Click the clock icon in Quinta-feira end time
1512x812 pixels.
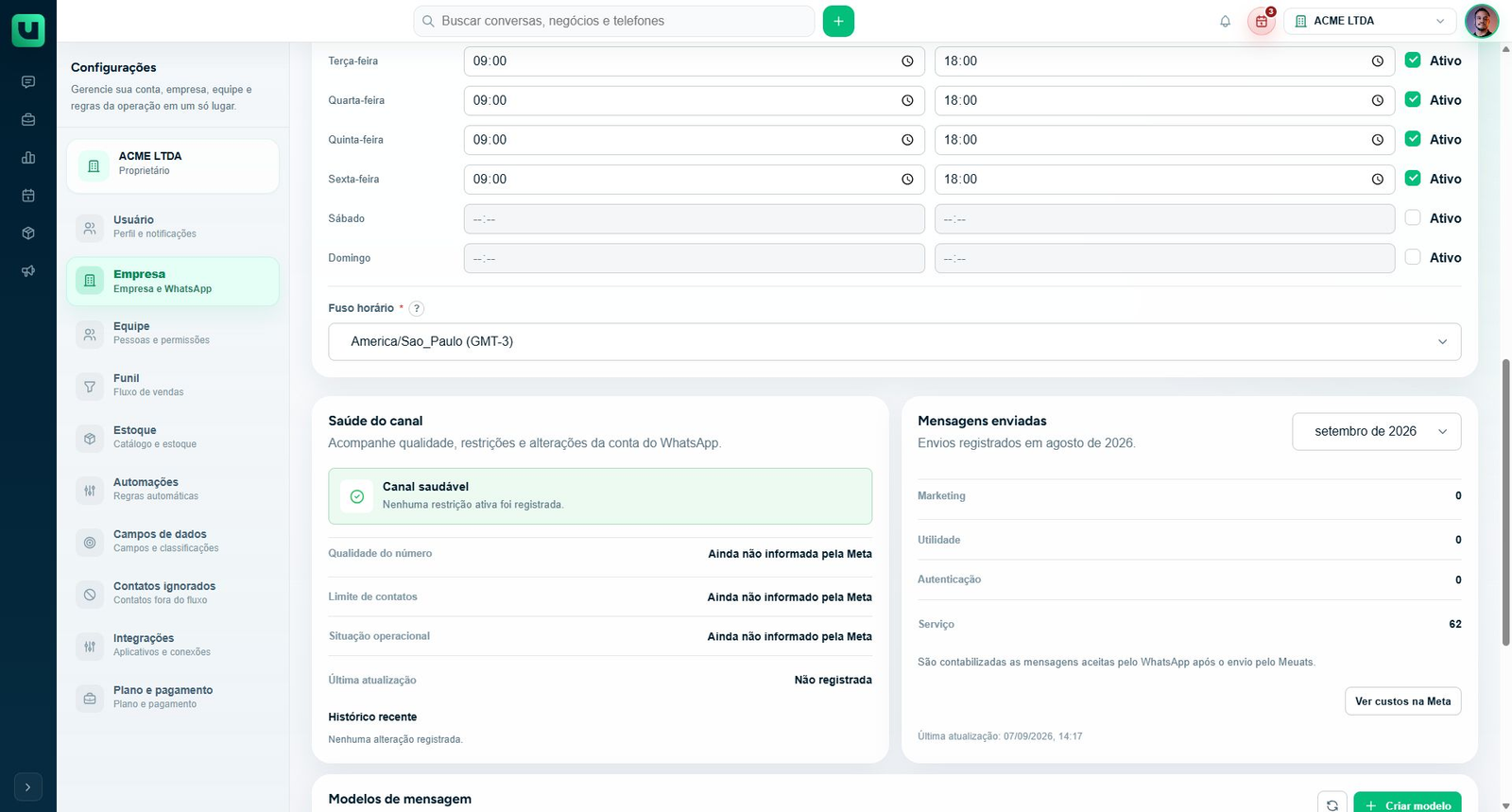(x=1378, y=140)
